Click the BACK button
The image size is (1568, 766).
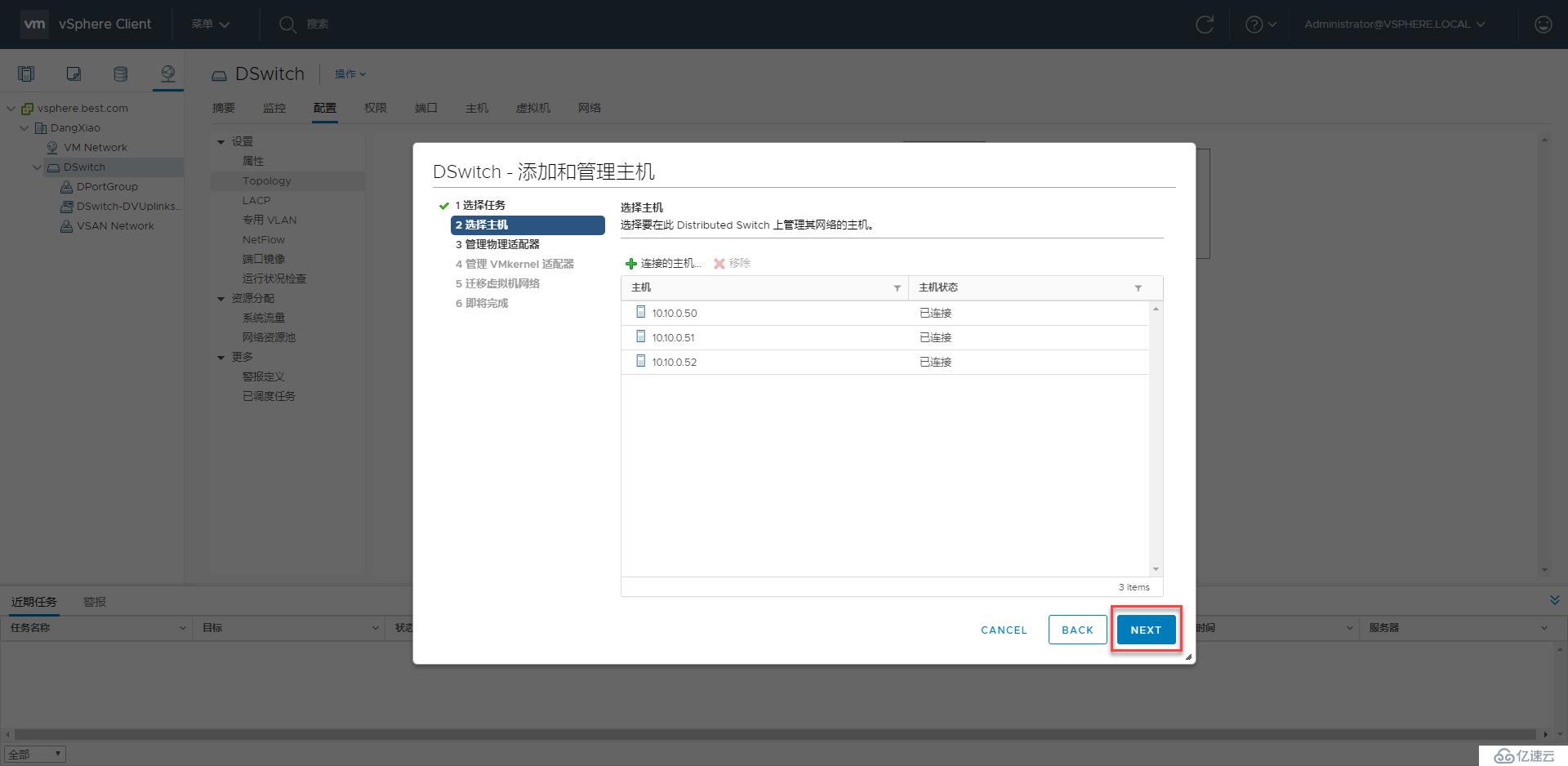pyautogui.click(x=1077, y=630)
